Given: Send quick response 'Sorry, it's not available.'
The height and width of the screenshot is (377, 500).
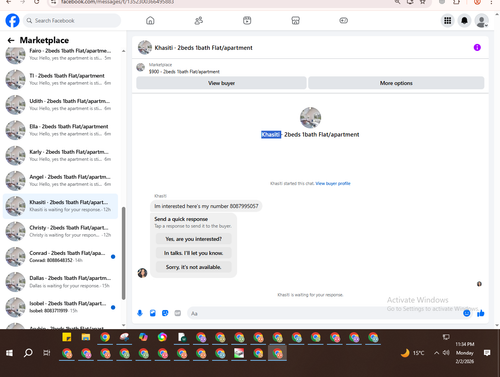Looking at the screenshot, I should [x=194, y=267].
